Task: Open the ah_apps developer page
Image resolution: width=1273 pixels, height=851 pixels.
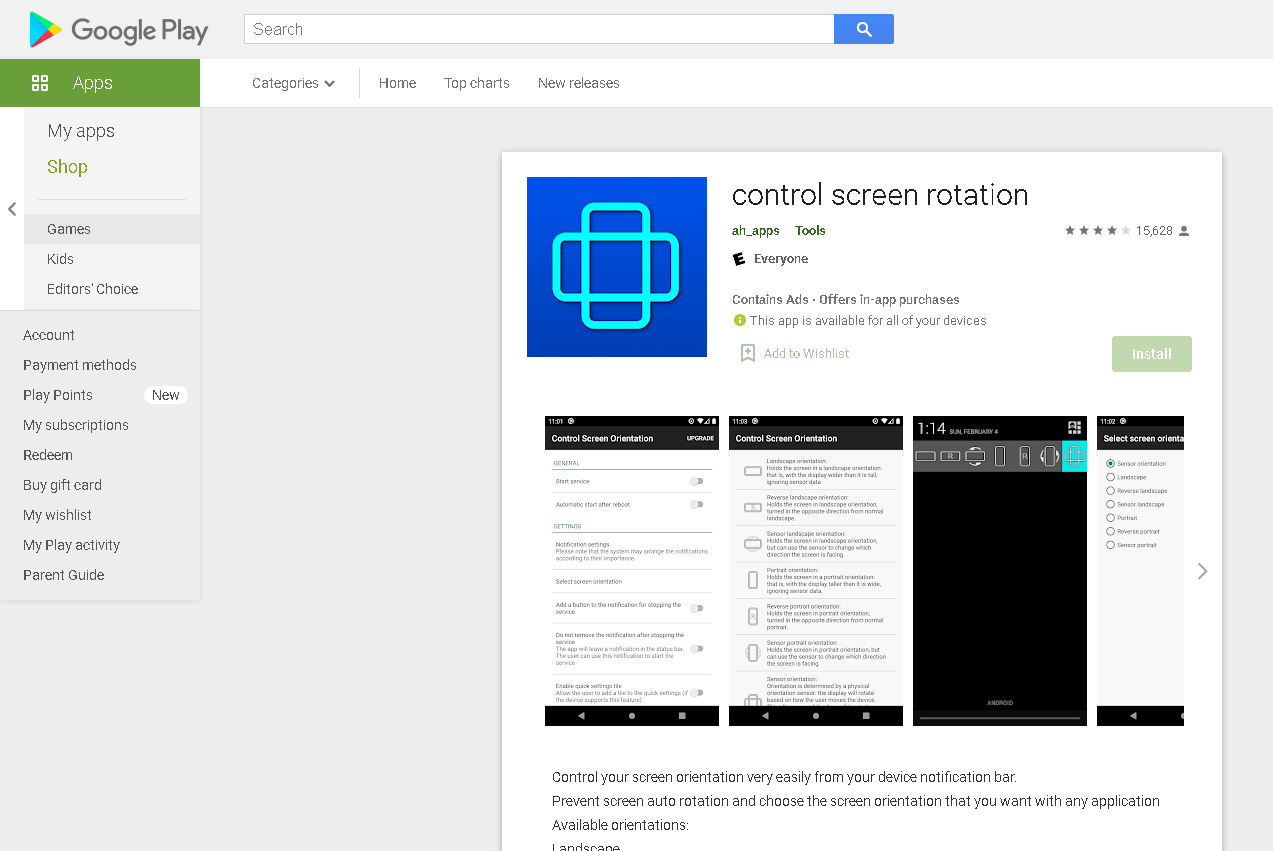Action: [x=756, y=230]
